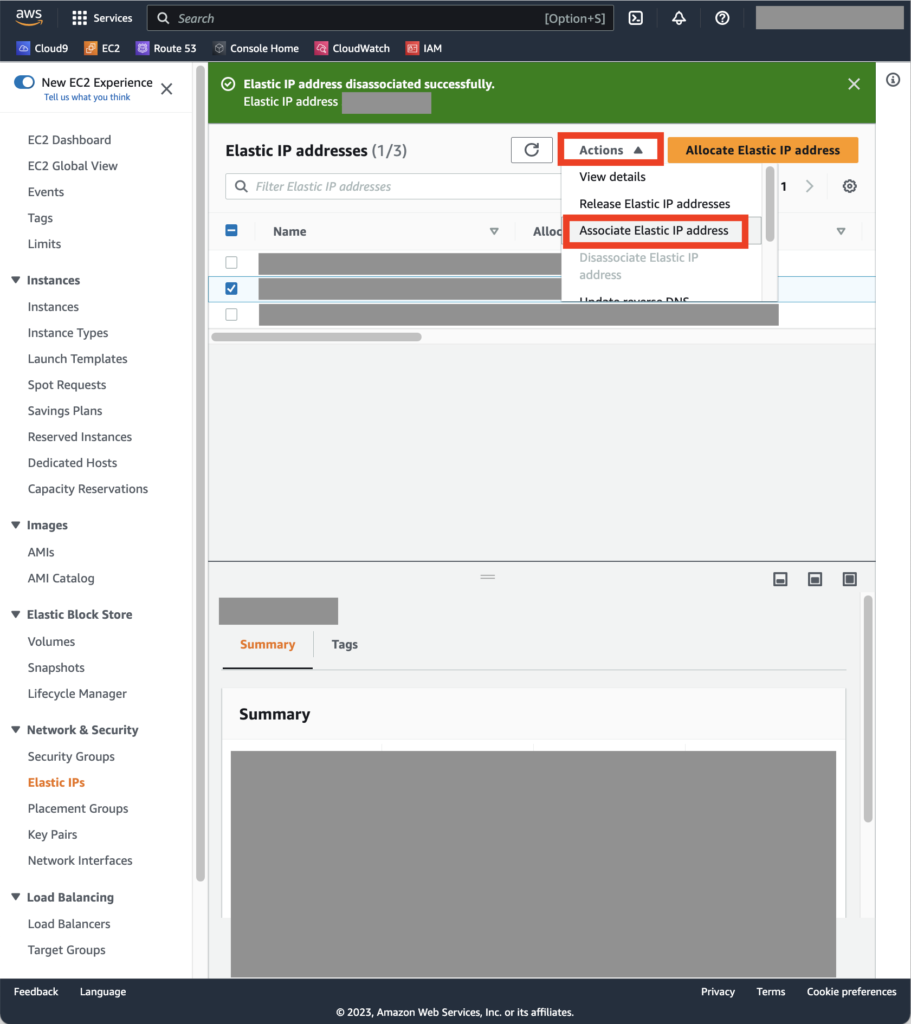Set details pane to half-height layout
Viewport: 911px width, 1024px height.
[x=815, y=579]
